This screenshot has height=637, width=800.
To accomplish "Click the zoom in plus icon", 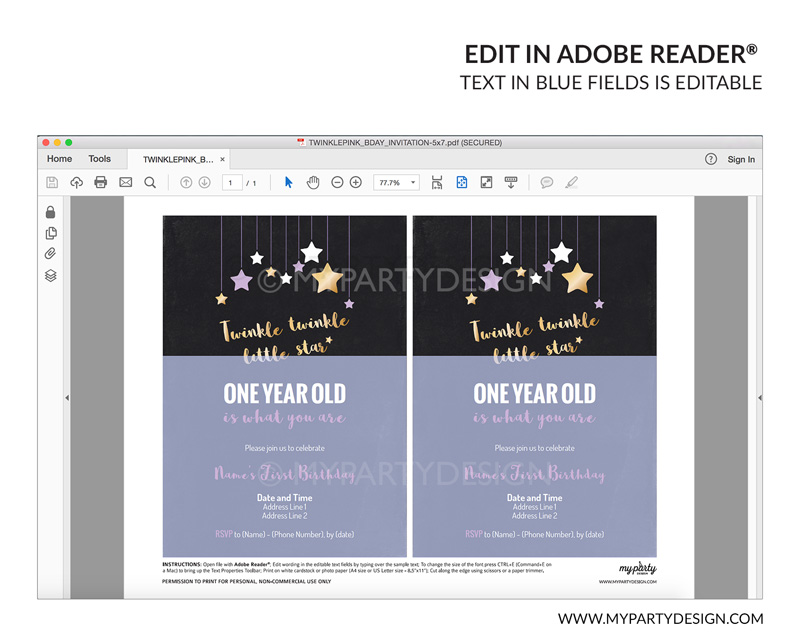I will coord(356,183).
